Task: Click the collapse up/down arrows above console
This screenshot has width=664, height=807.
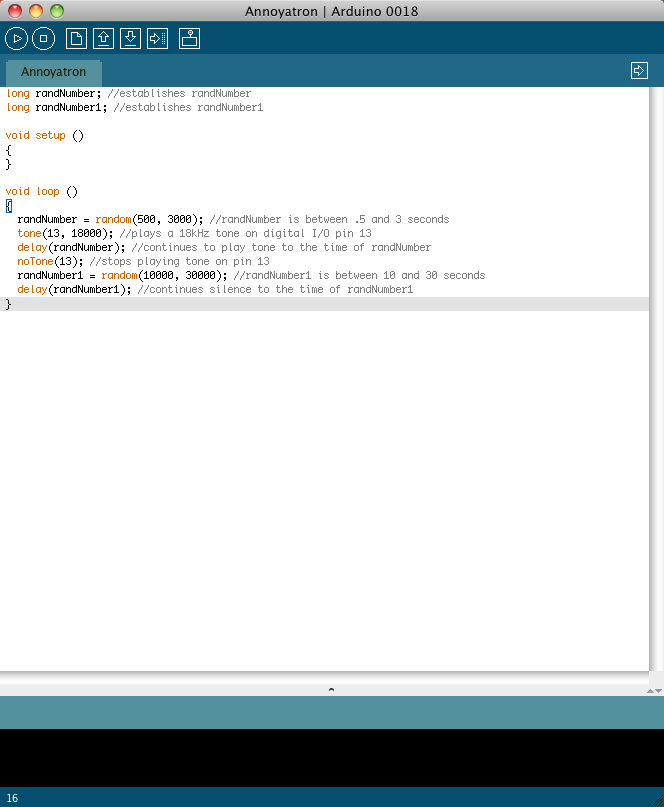Action: click(x=654, y=691)
